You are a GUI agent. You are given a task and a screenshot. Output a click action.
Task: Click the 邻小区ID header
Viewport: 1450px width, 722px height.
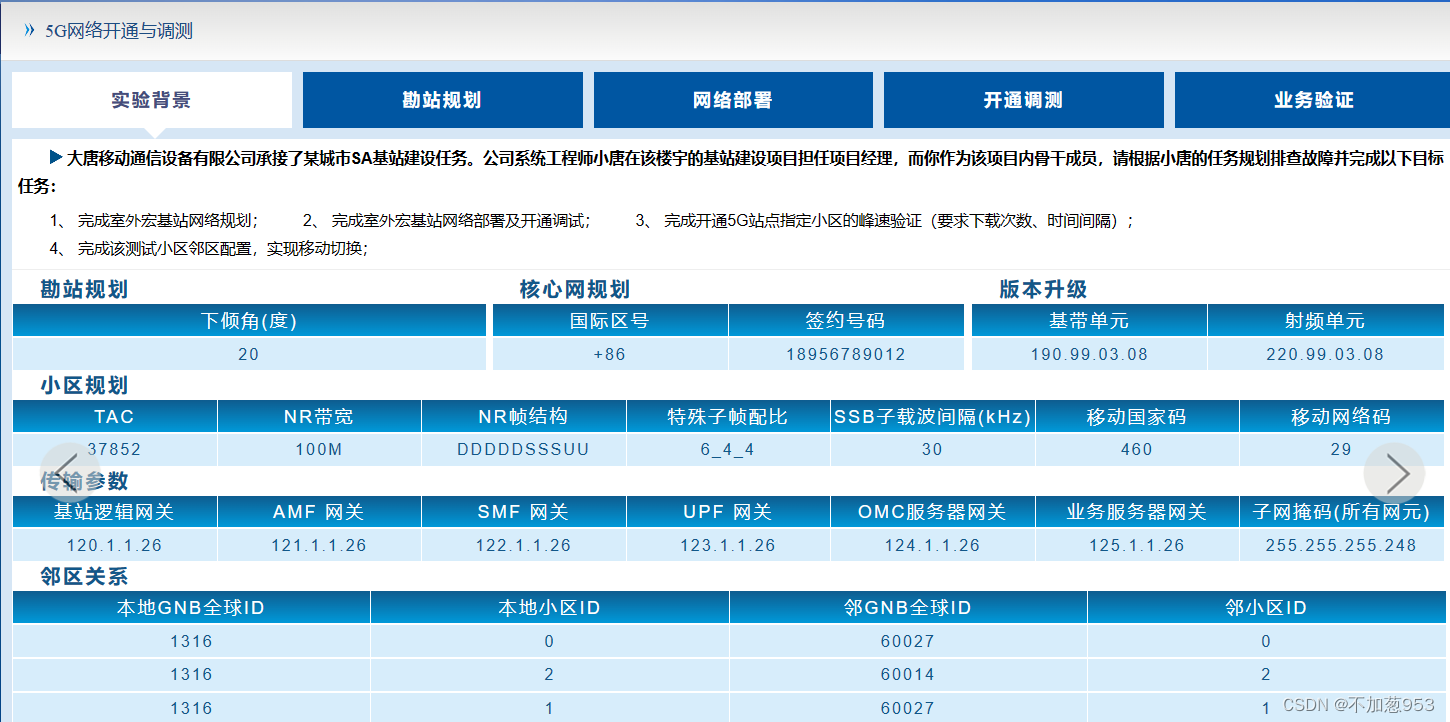[1266, 608]
